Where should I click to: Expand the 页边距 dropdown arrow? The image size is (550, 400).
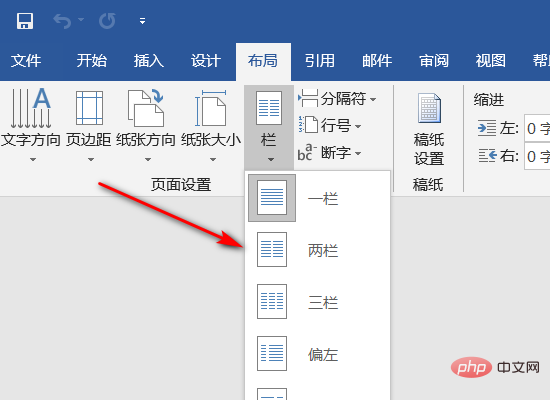click(91, 160)
